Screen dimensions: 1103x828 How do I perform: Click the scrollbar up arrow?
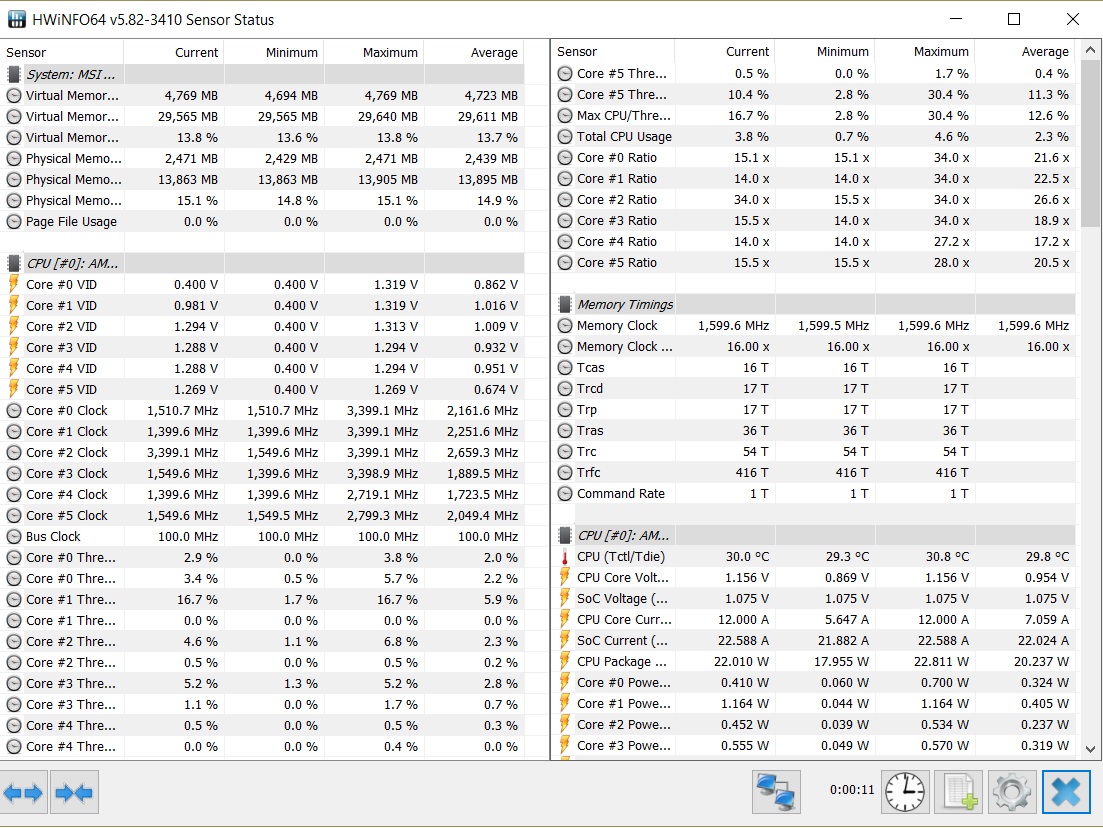1090,51
